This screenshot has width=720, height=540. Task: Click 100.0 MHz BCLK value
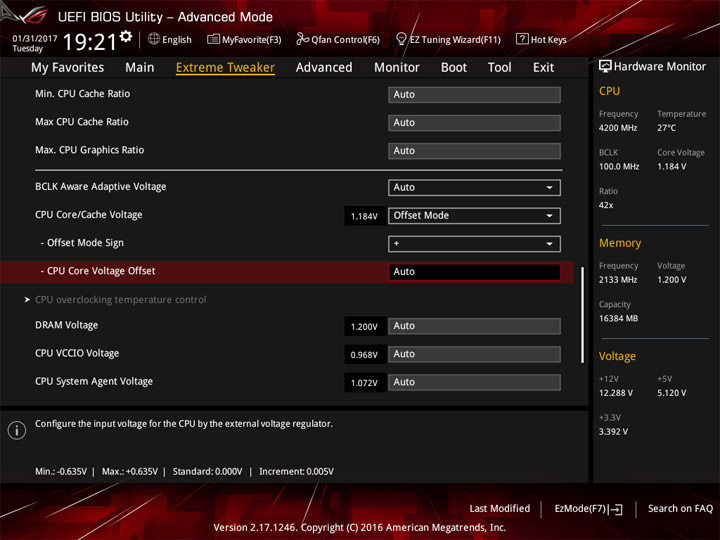coord(619,167)
